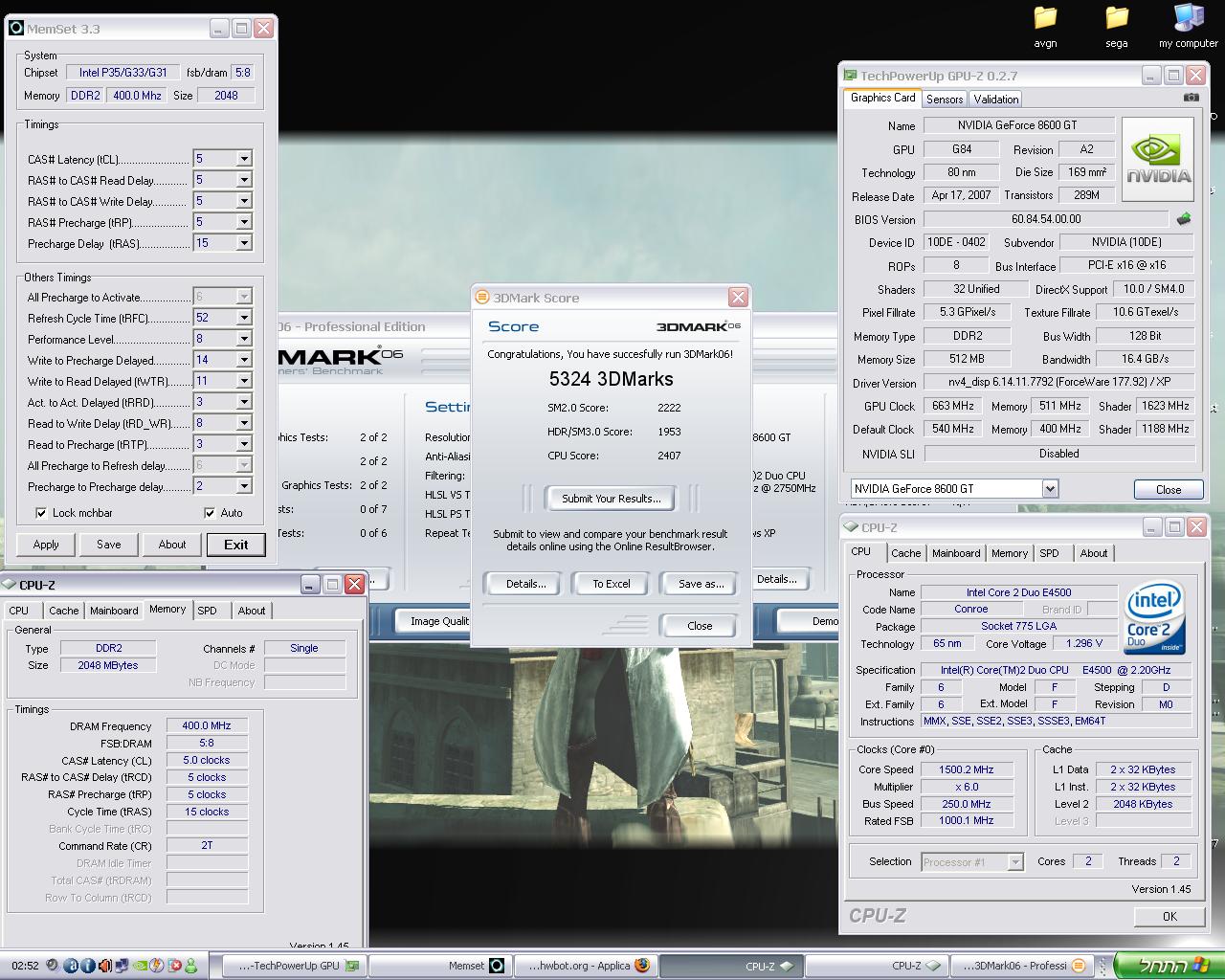Screen dimensions: 1225x980
Task: Click the 3DMark06 orange icon on the taskbar
Action: [1078, 966]
